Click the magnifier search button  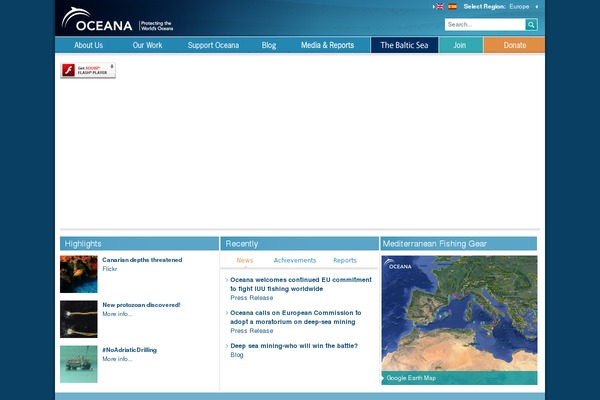click(531, 24)
